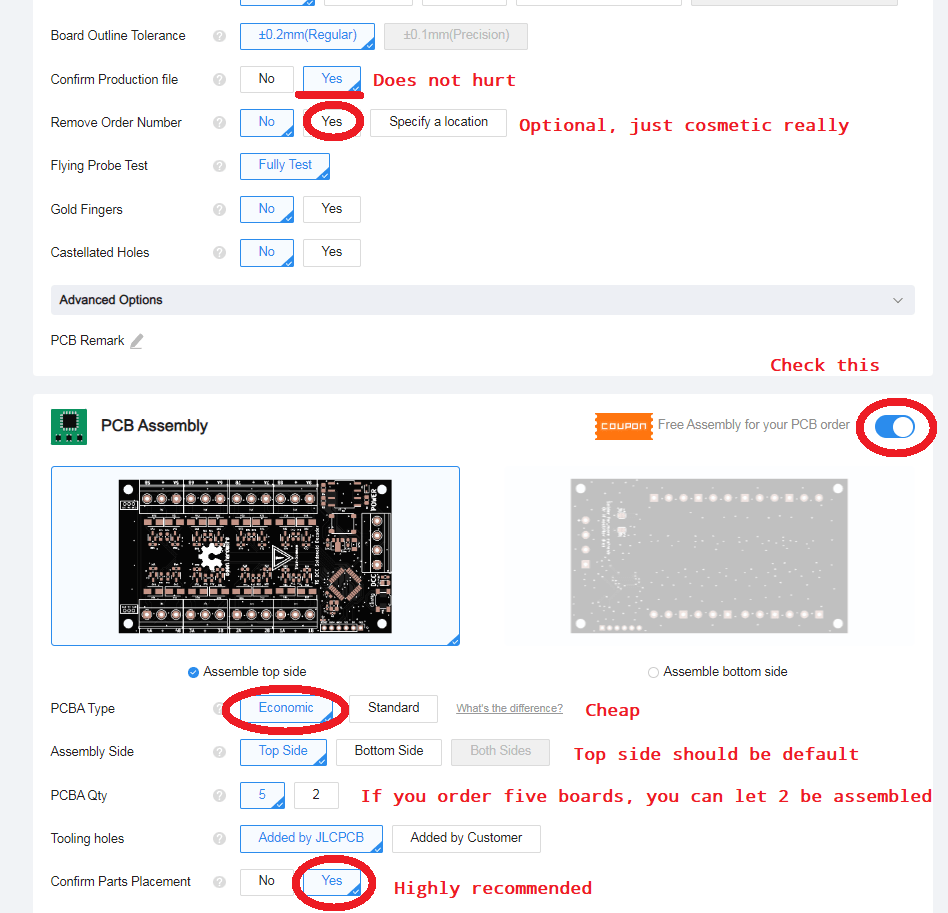The height and width of the screenshot is (913, 948).
Task: Choose Yes for Remove Order Number
Action: pos(332,123)
